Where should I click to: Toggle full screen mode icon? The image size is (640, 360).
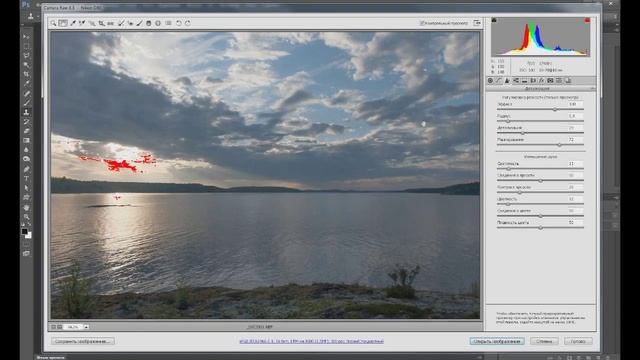pos(477,23)
